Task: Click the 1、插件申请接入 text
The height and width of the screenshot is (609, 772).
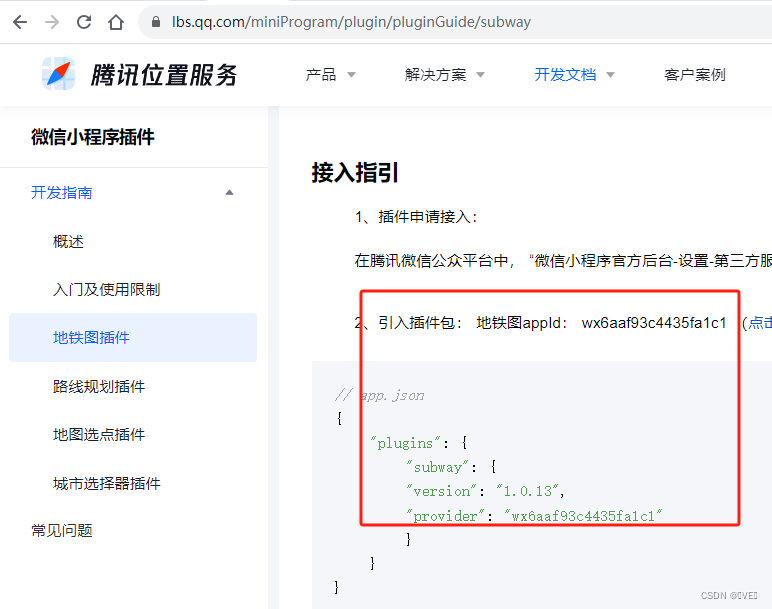Action: click(416, 217)
